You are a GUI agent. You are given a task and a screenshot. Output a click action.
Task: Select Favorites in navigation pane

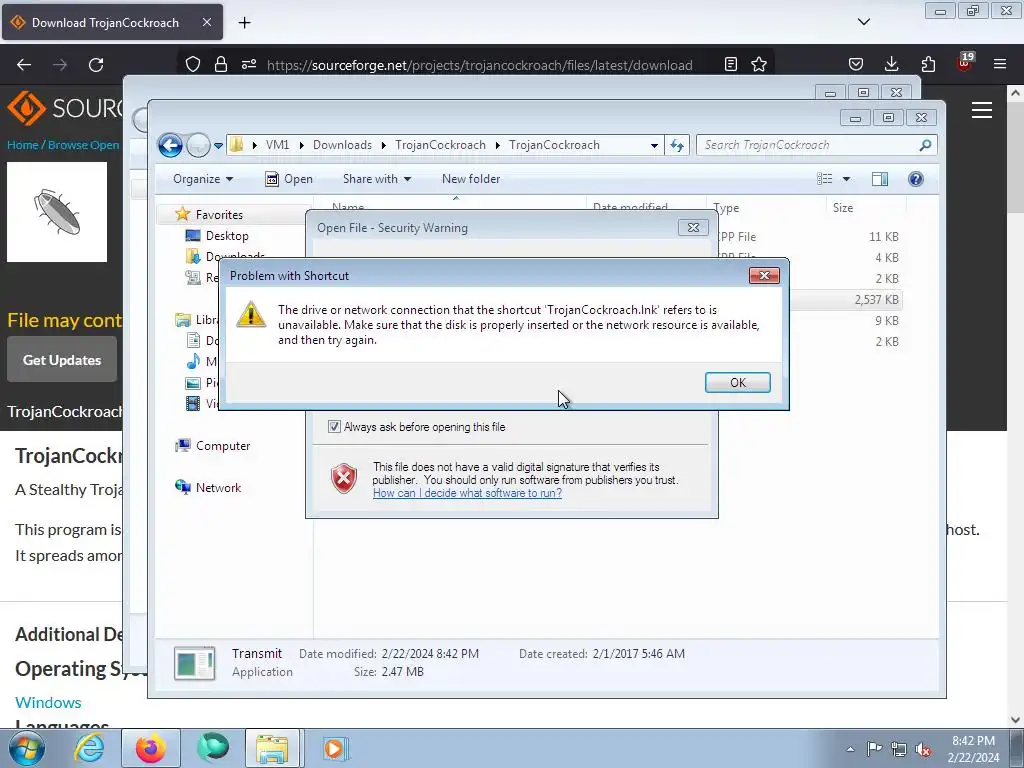219,215
